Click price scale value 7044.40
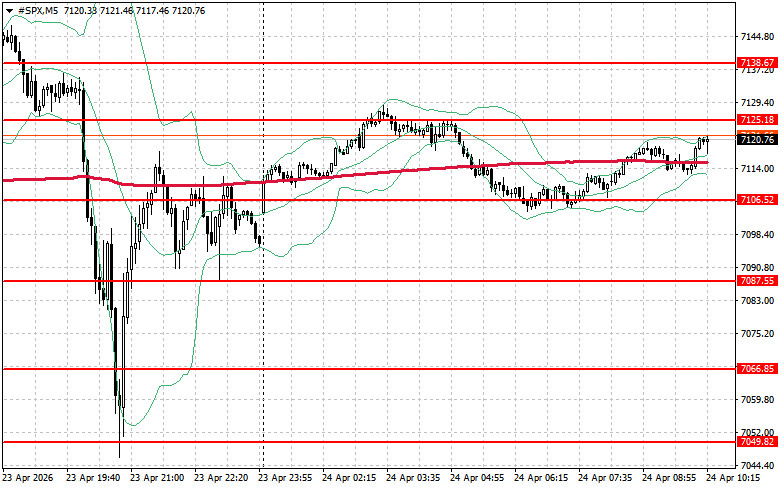The width and height of the screenshot is (781, 489). tap(758, 466)
